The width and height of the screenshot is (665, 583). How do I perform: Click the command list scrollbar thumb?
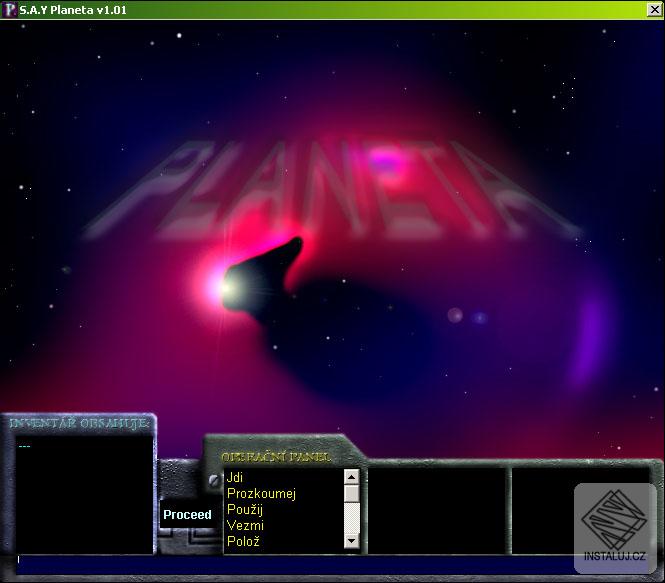(x=351, y=494)
